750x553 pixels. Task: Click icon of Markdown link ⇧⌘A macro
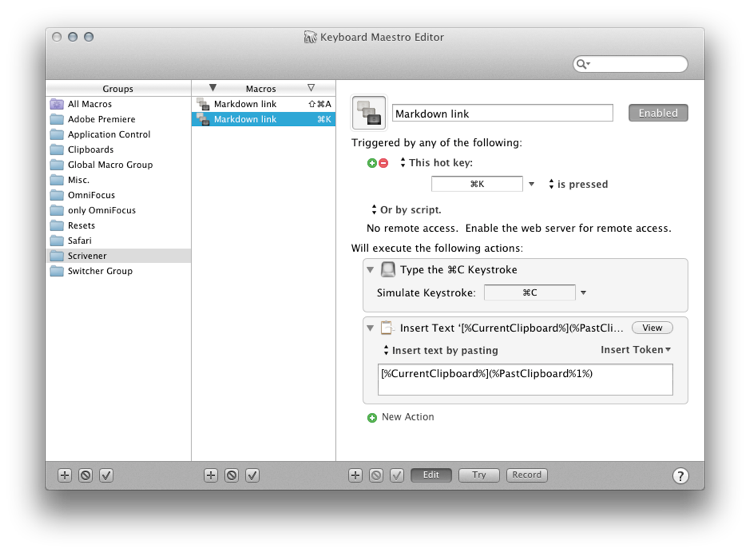203,104
